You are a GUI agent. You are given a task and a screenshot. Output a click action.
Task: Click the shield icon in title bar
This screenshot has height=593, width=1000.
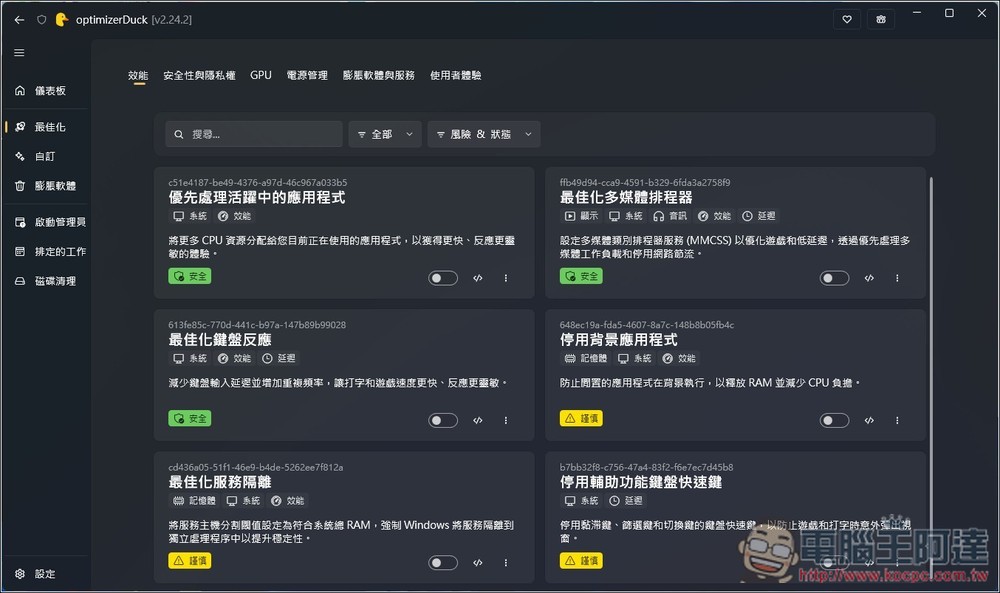point(41,20)
